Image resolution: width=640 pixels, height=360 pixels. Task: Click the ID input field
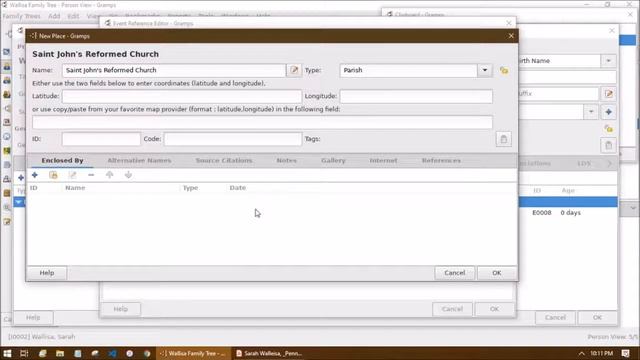coord(101,139)
